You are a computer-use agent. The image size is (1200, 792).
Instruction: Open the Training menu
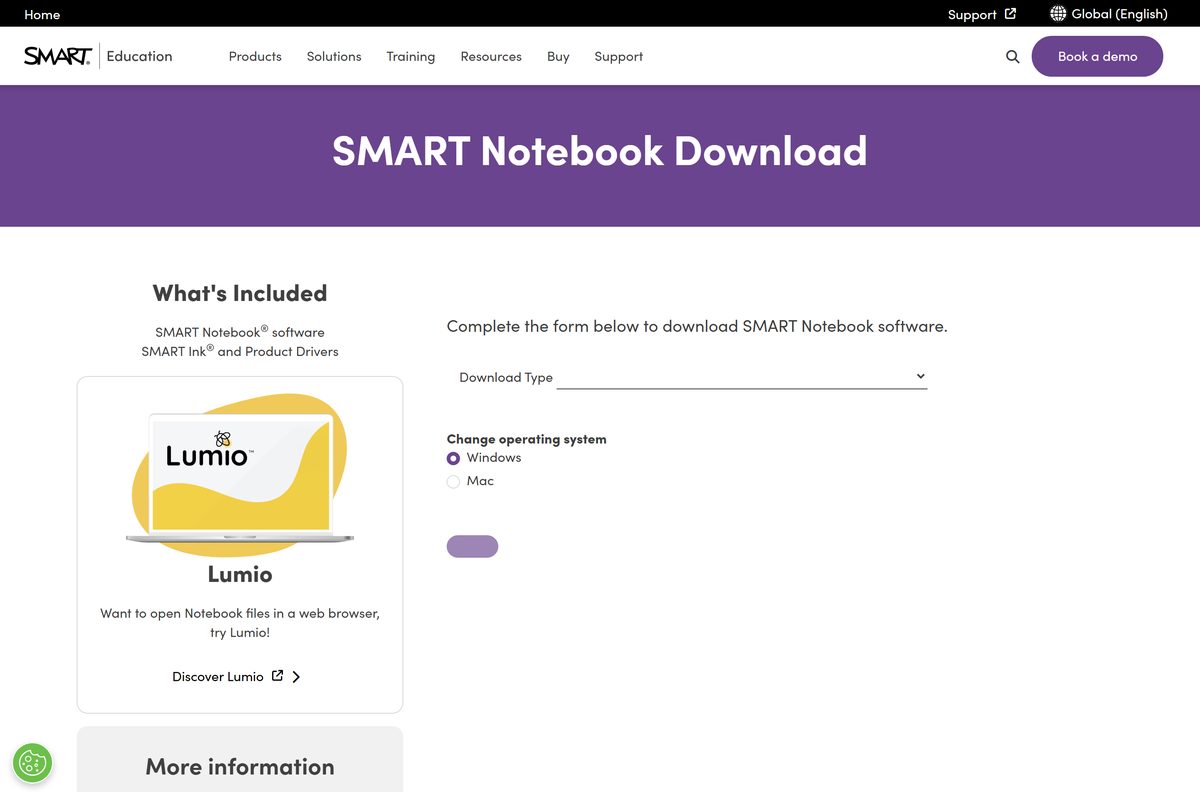coord(411,57)
